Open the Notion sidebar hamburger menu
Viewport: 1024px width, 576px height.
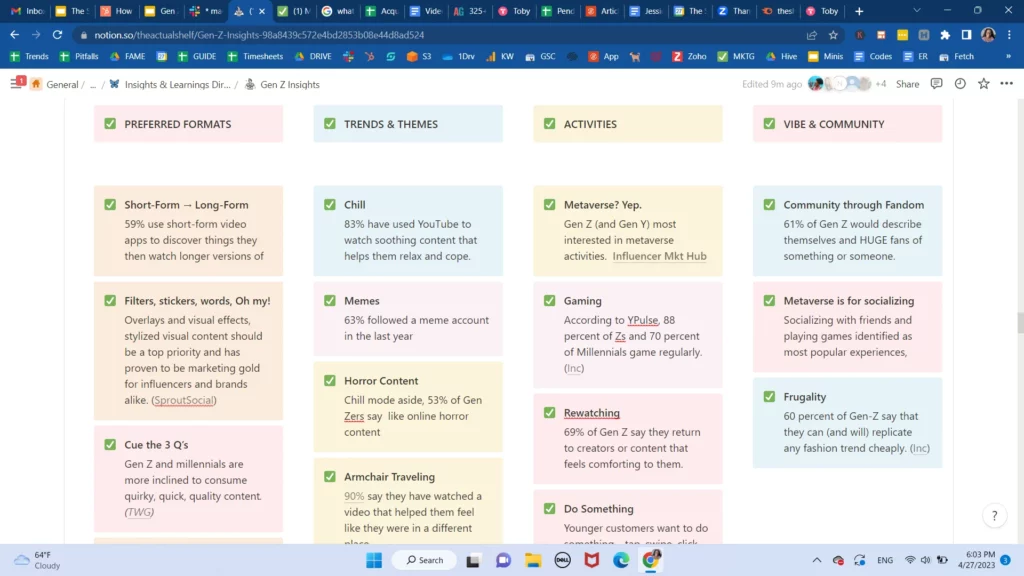coord(15,85)
